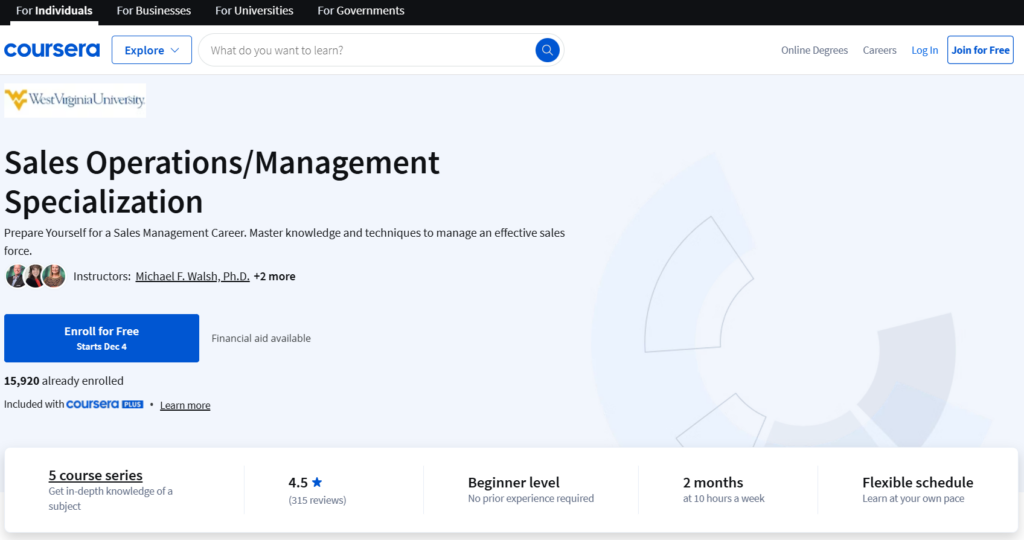Click the first instructor avatar photo
This screenshot has height=540, width=1024.
click(x=16, y=276)
